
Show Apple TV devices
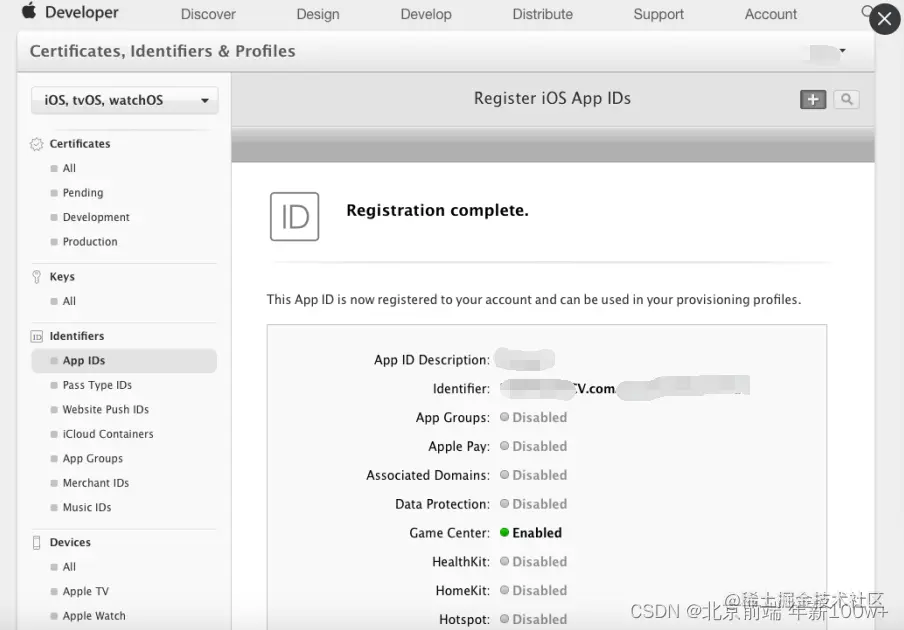pyautogui.click(x=85, y=591)
